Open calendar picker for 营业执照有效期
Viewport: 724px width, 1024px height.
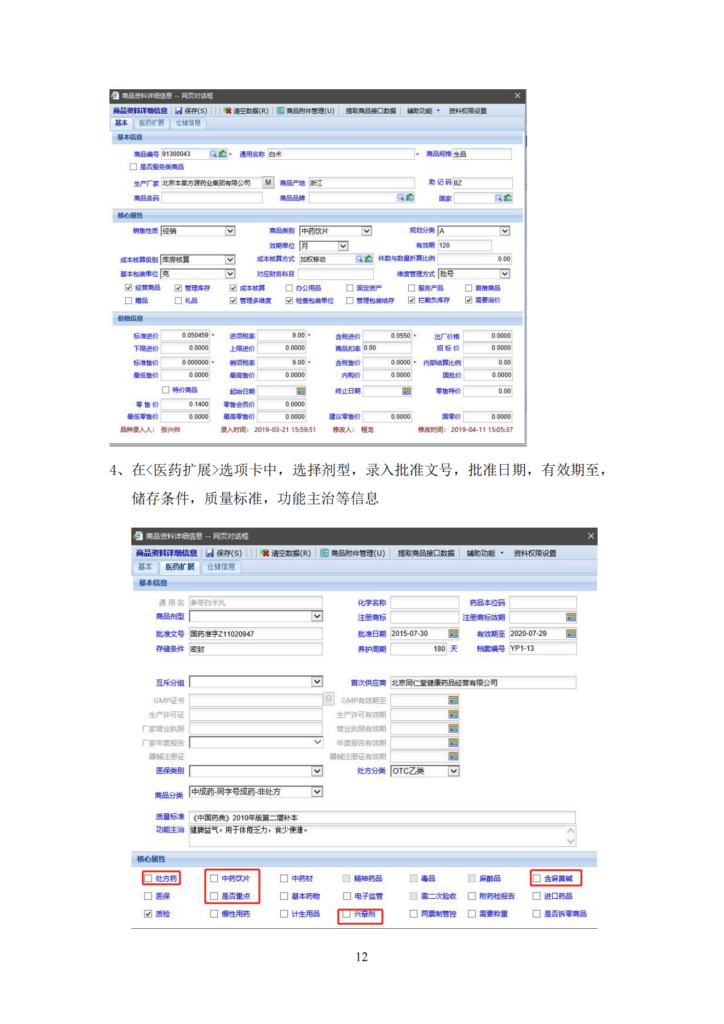click(453, 729)
